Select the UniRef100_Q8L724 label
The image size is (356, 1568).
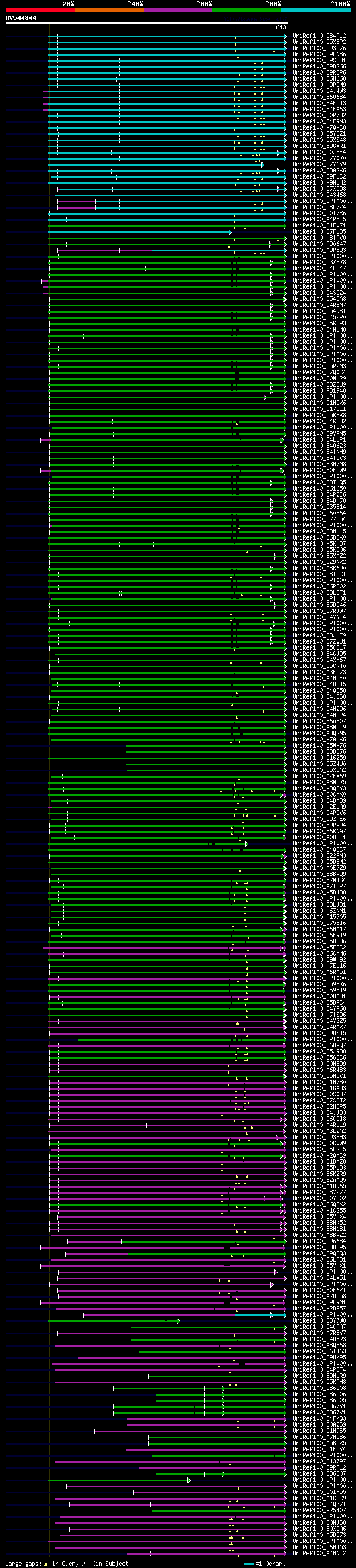[x=319, y=207]
